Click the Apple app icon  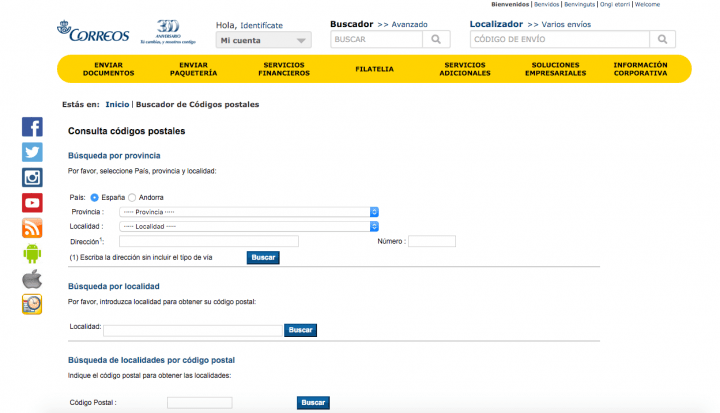pyautogui.click(x=32, y=278)
